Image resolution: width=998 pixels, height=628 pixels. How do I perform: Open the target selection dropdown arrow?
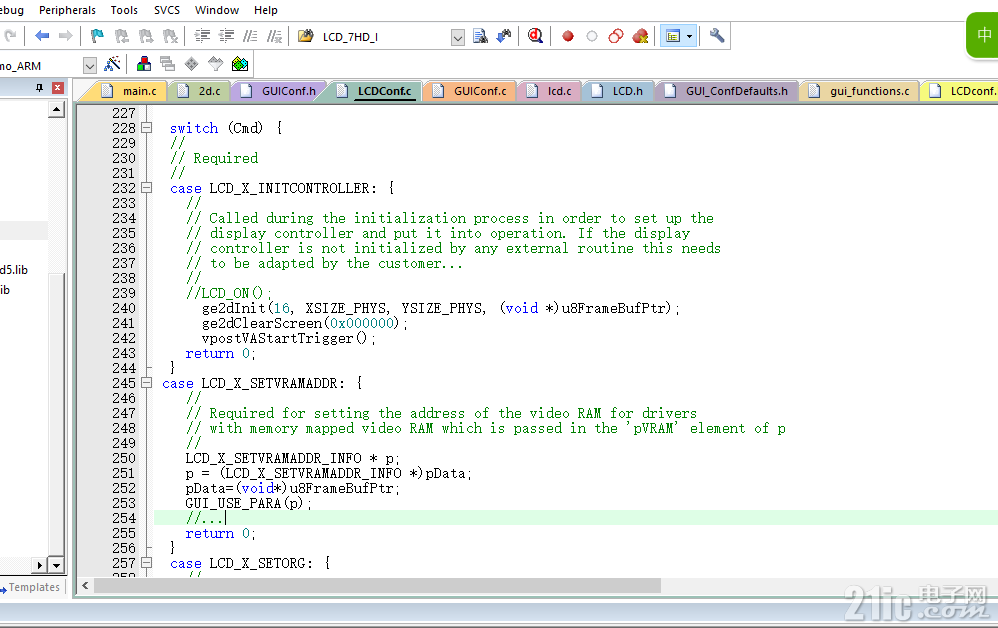[90, 66]
